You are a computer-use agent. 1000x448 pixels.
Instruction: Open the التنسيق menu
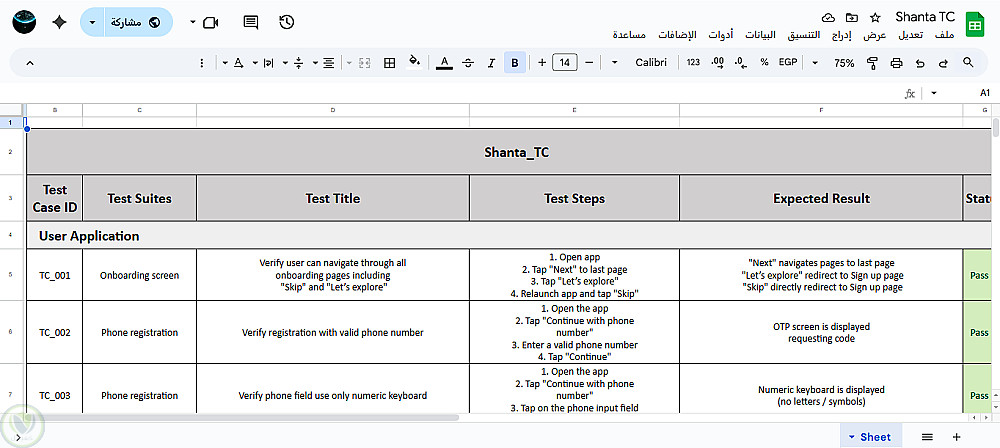pos(803,34)
